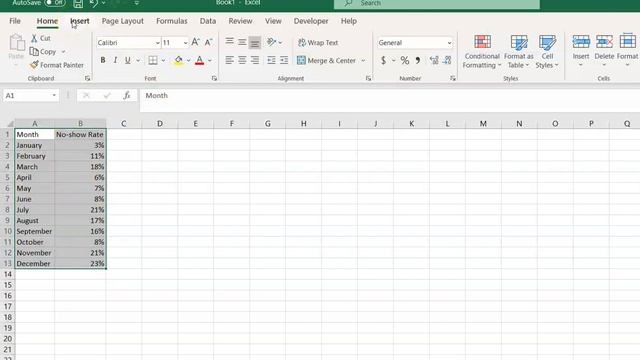Toggle Italic formatting

point(115,60)
